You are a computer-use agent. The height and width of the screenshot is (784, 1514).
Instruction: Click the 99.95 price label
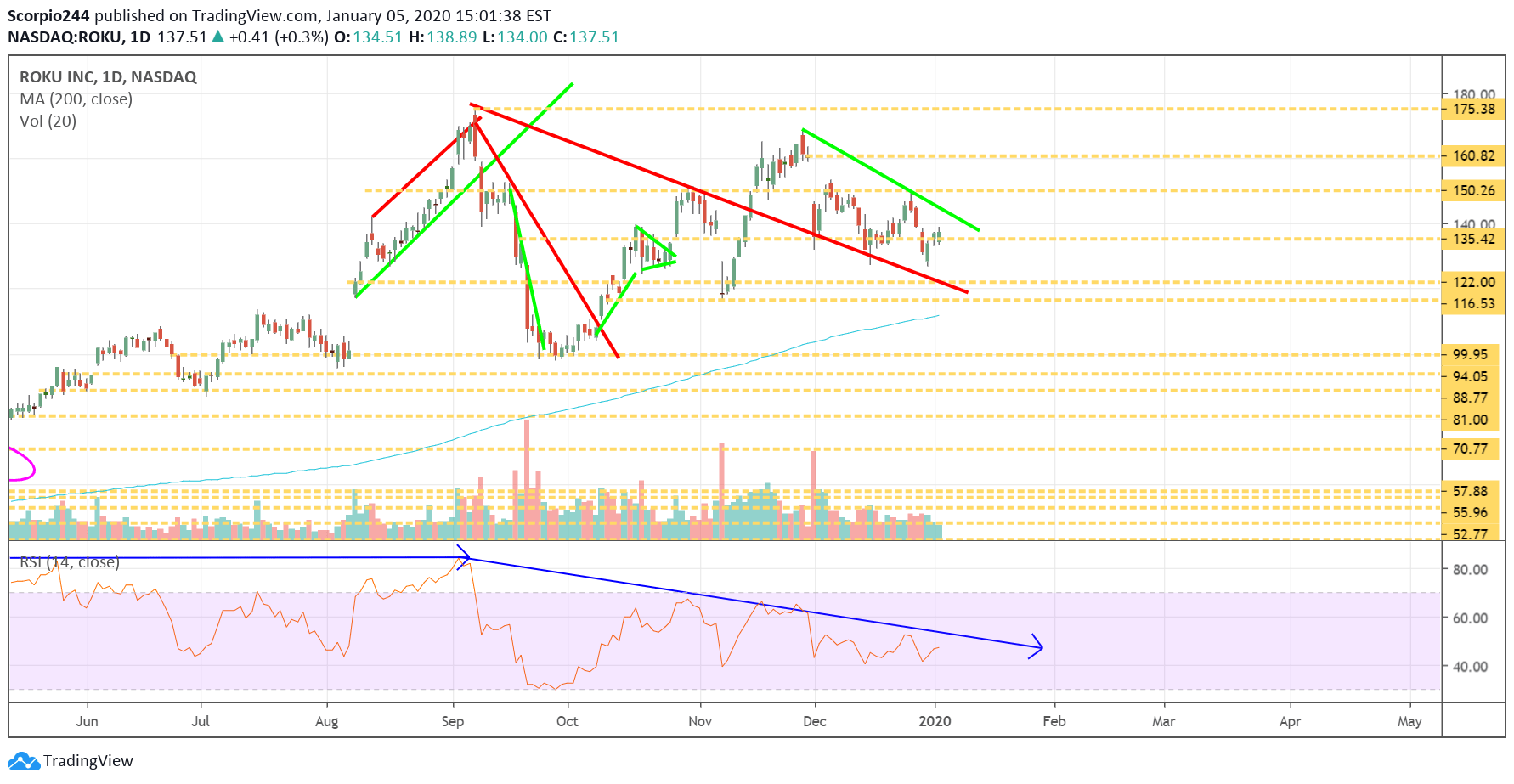click(x=1470, y=354)
